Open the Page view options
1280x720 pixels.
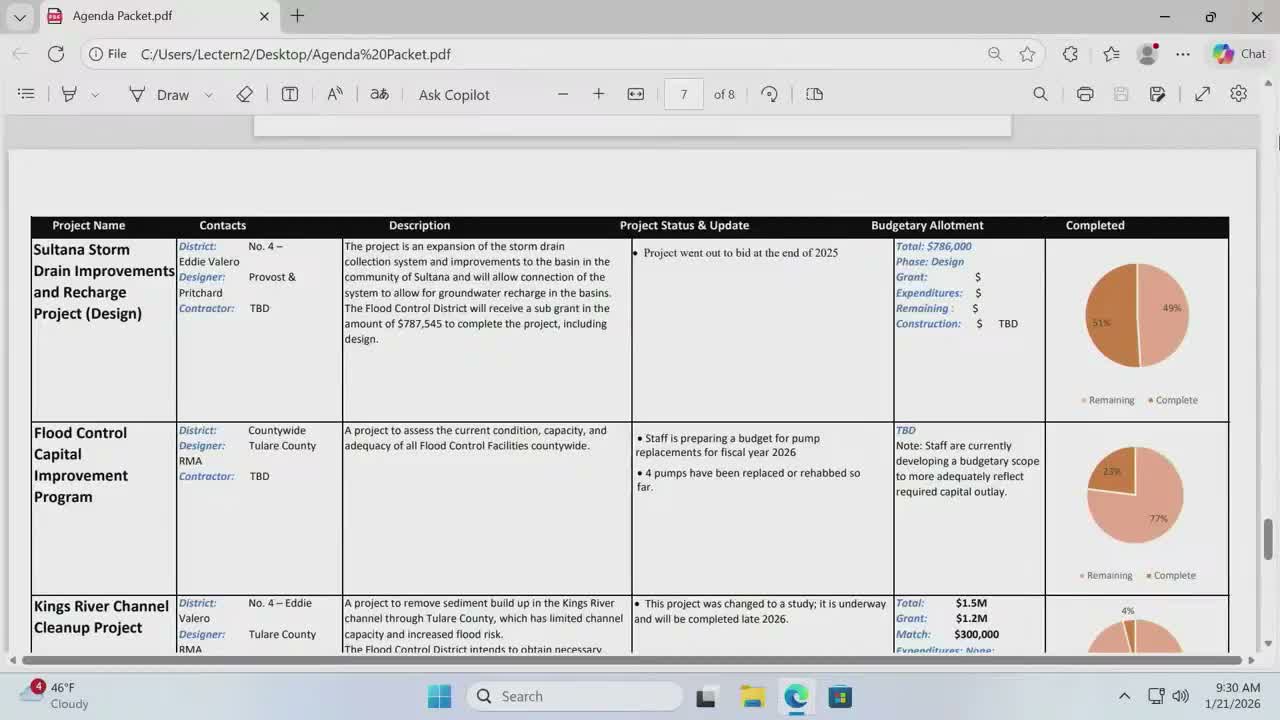point(815,94)
